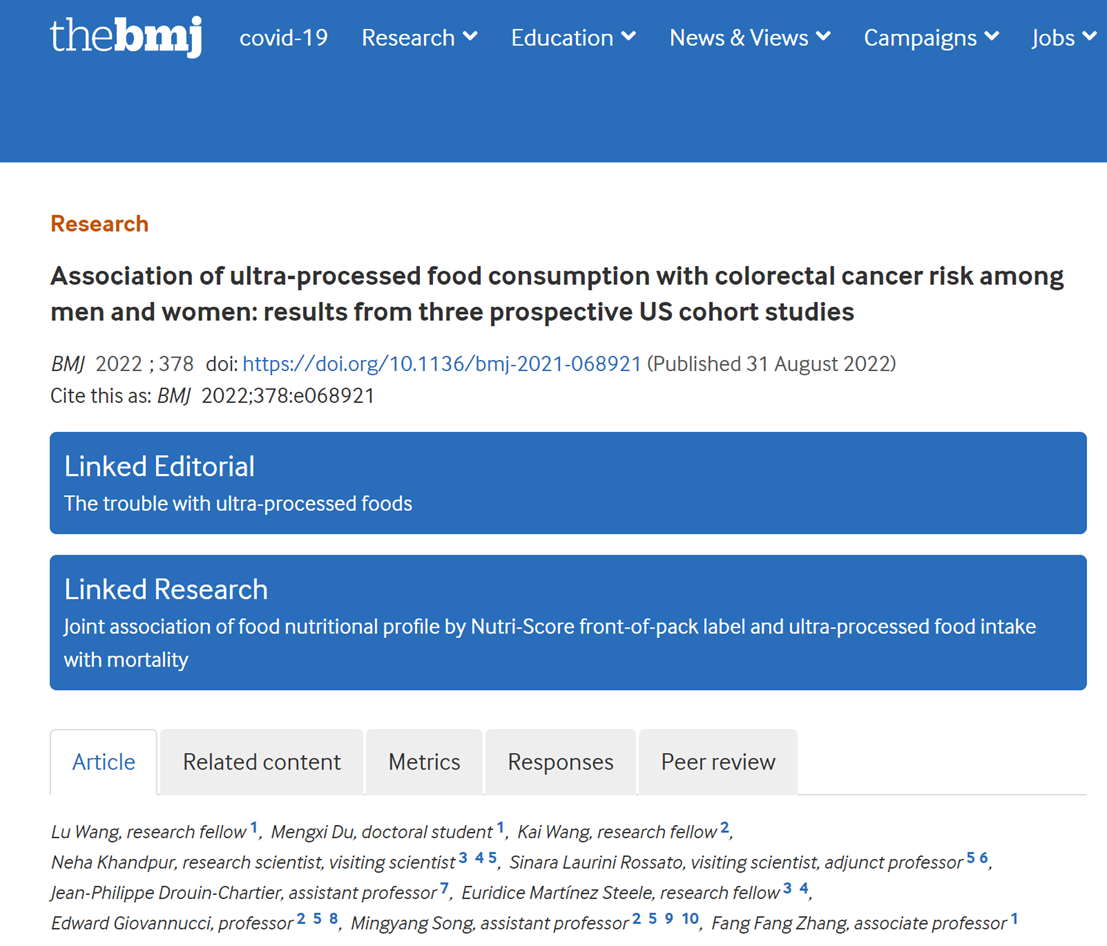This screenshot has height=946, width=1107.
Task: Switch to the Metrics tab
Action: (424, 762)
